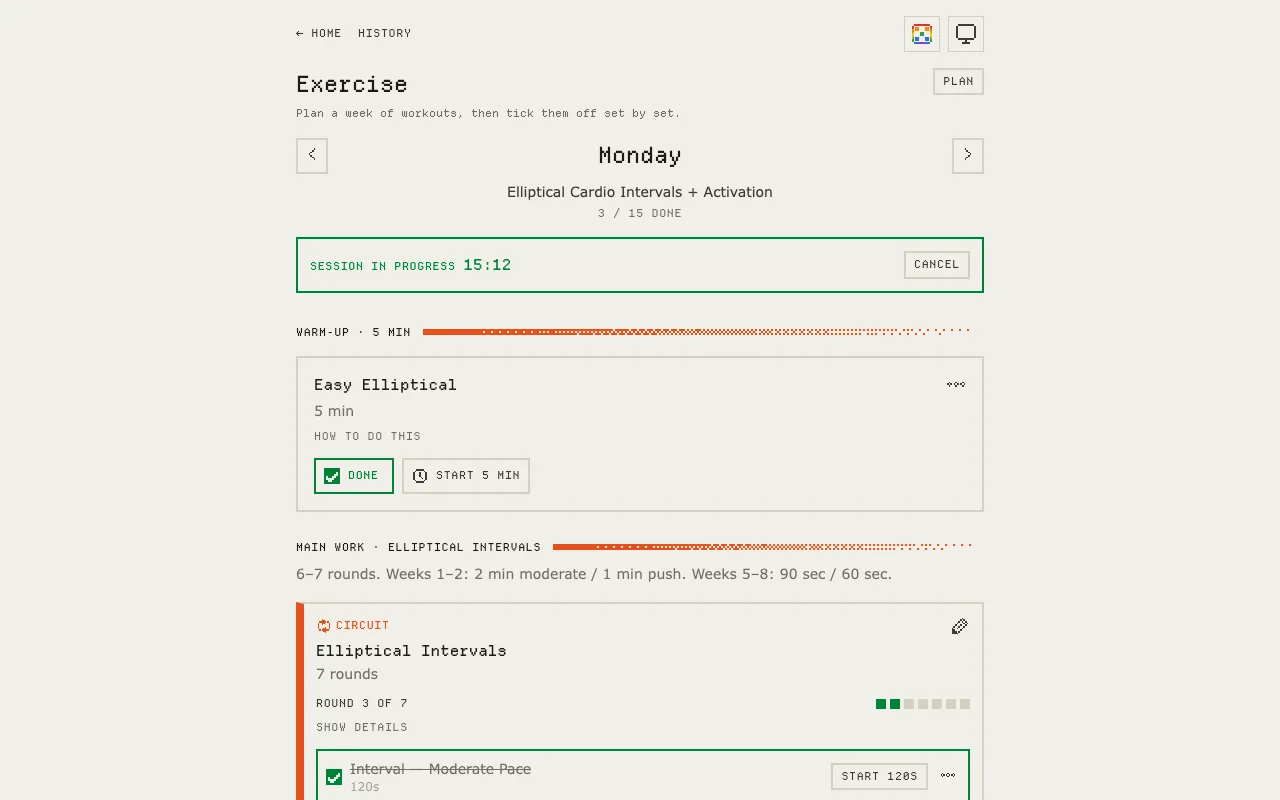This screenshot has width=1280, height=800.
Task: Start the 120s interval timer
Action: coord(879,777)
